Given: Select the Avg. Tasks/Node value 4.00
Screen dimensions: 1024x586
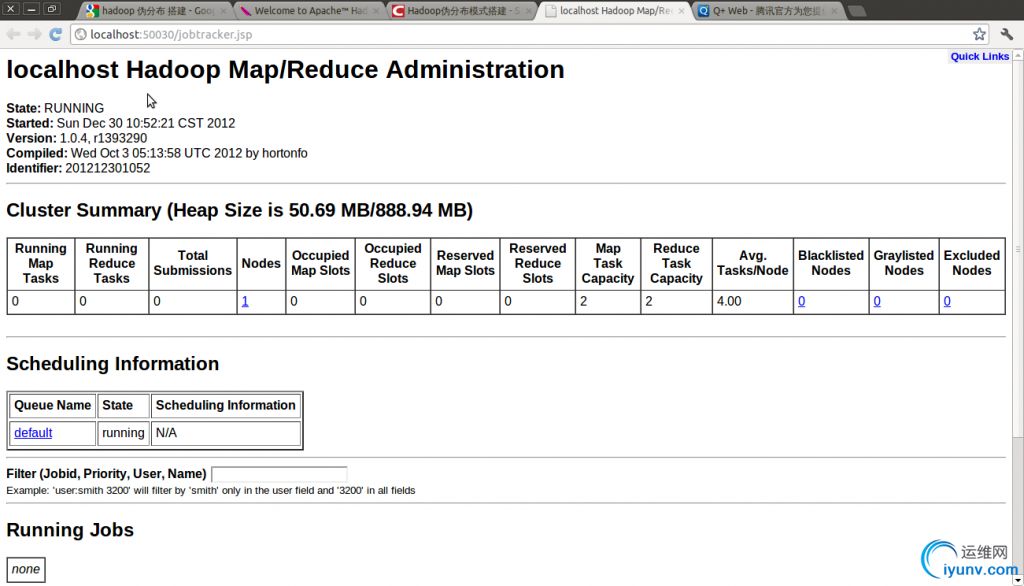Looking at the screenshot, I should coord(729,301).
